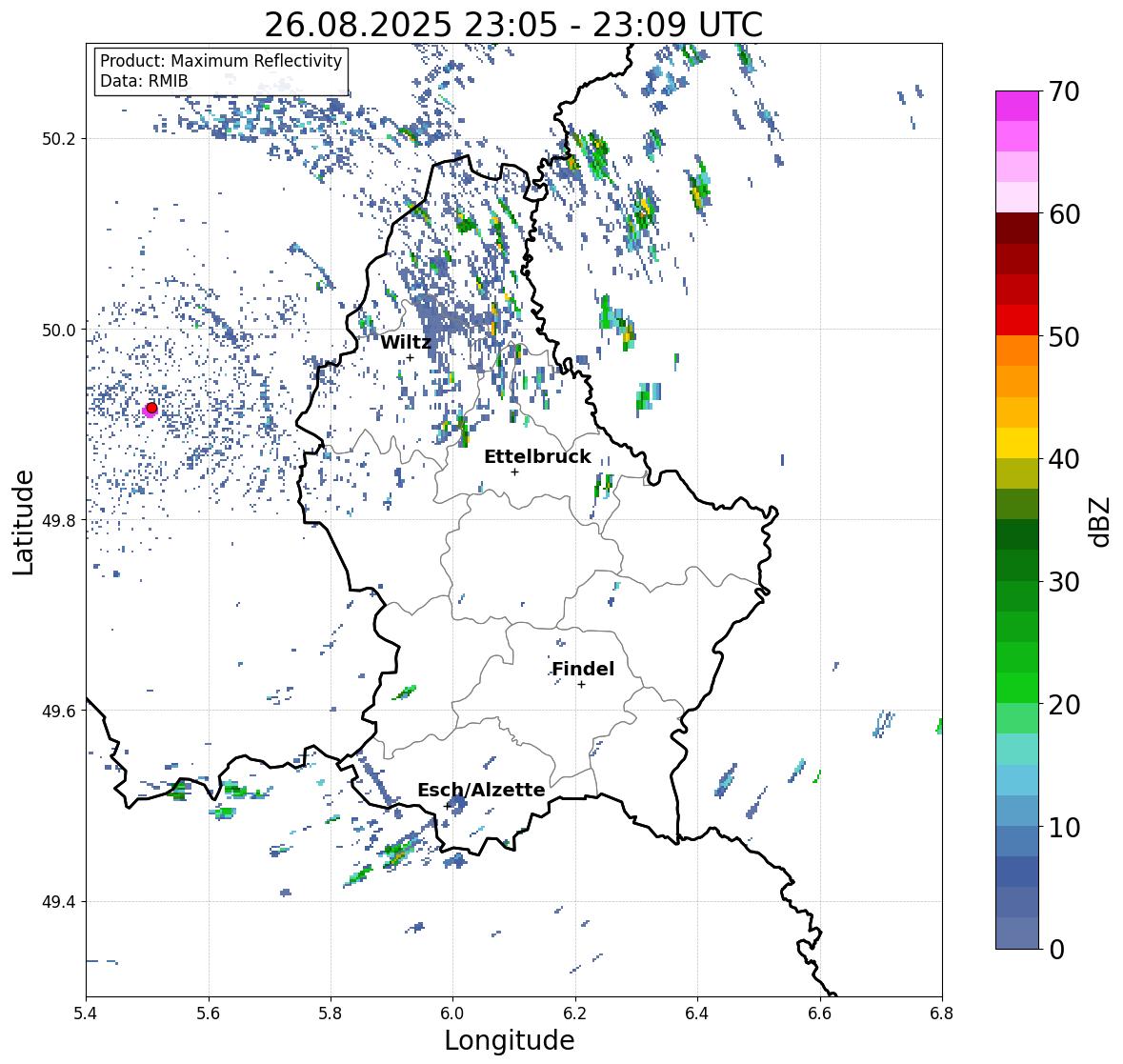Viewport: 1123px width, 1064px height.
Task: Click the 50.0 latitude tick label
Action: 58,331
